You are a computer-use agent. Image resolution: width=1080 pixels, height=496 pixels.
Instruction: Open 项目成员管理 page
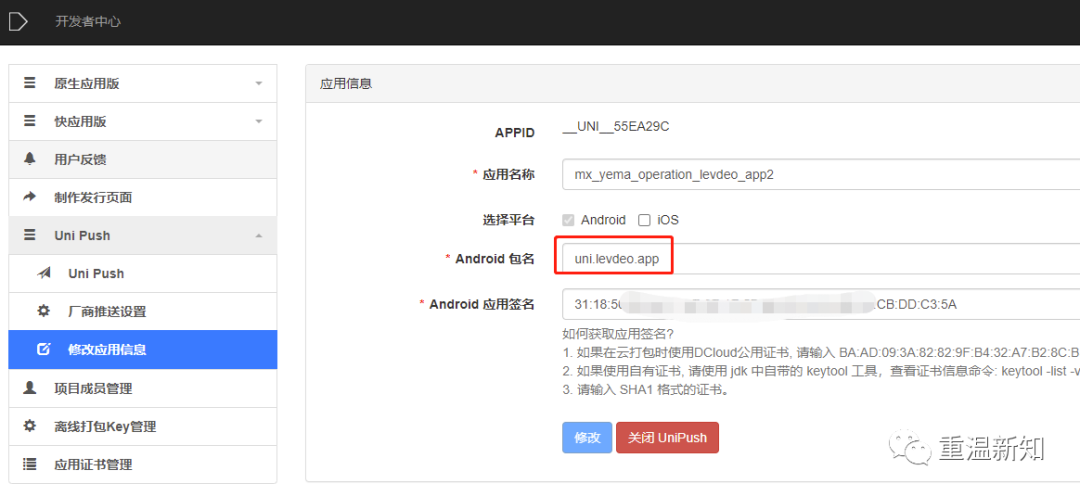[143, 388]
